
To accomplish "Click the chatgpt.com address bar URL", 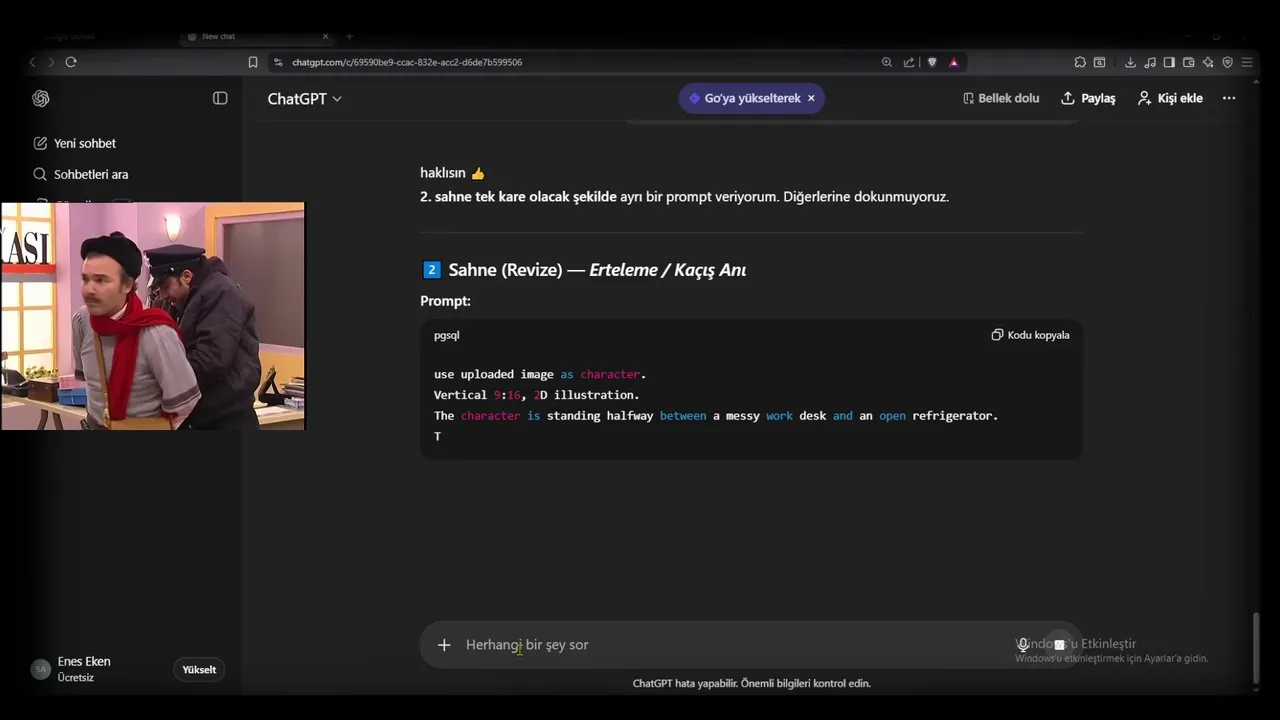I will 407,62.
